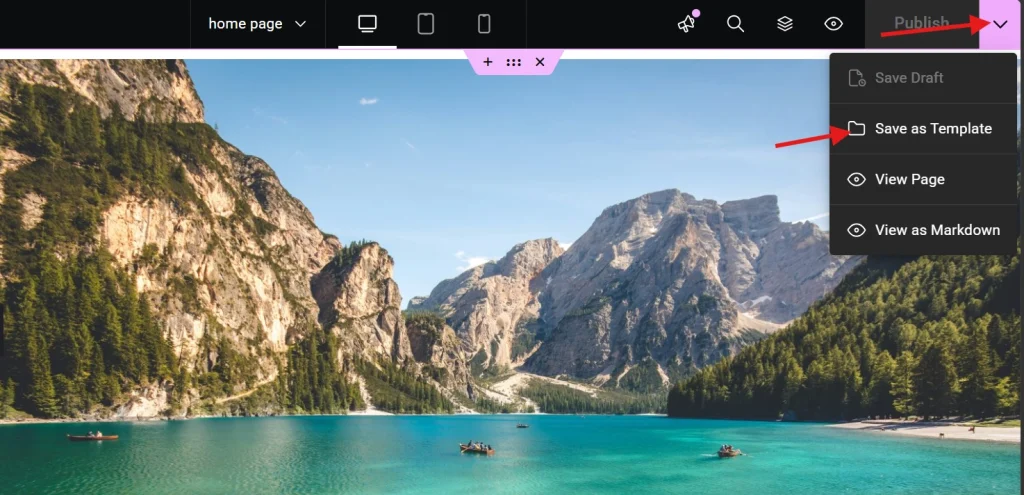Choose Save as Template option

coord(923,129)
